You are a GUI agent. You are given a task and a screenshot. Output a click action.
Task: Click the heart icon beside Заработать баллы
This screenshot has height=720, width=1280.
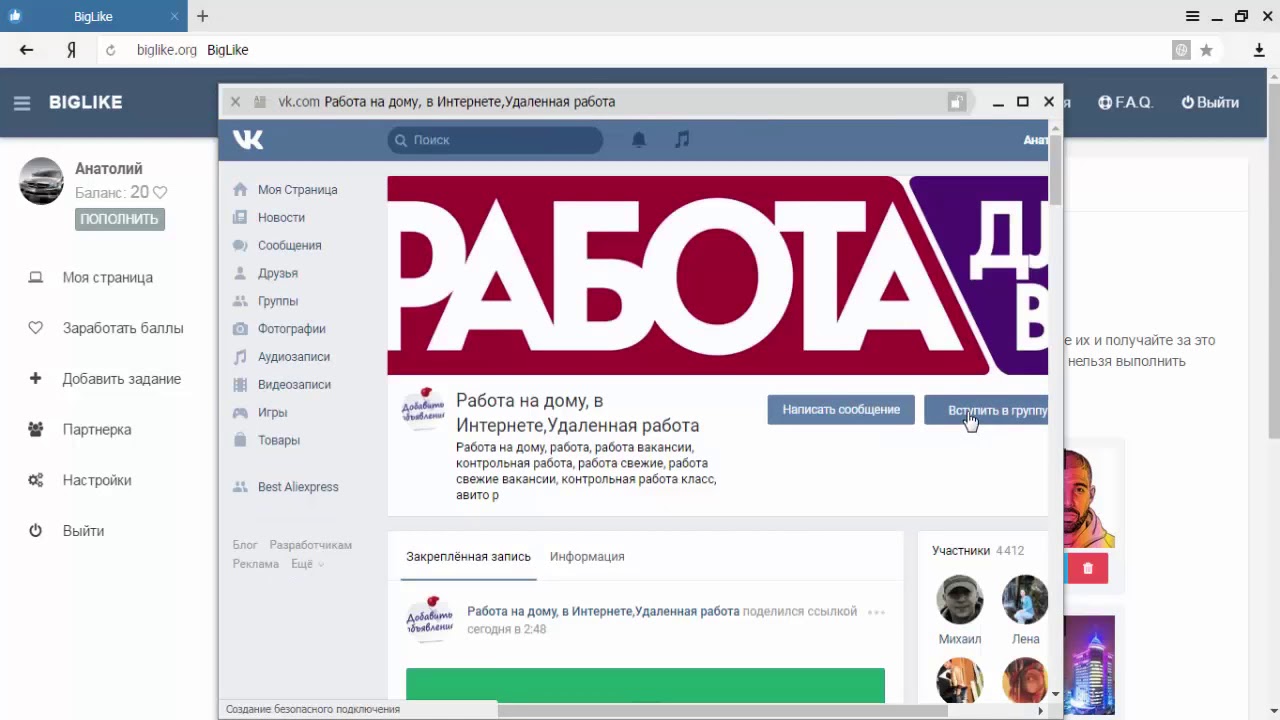click(36, 328)
